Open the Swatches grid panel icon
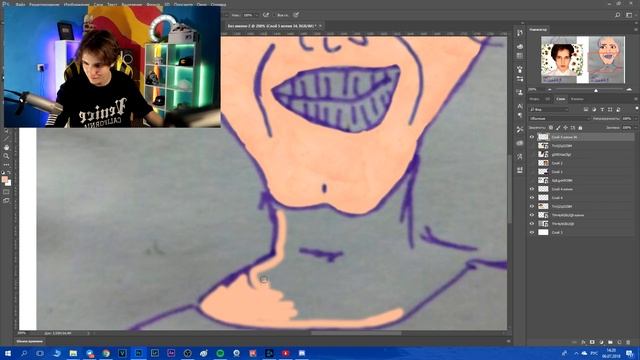The height and width of the screenshot is (360, 640). [520, 56]
